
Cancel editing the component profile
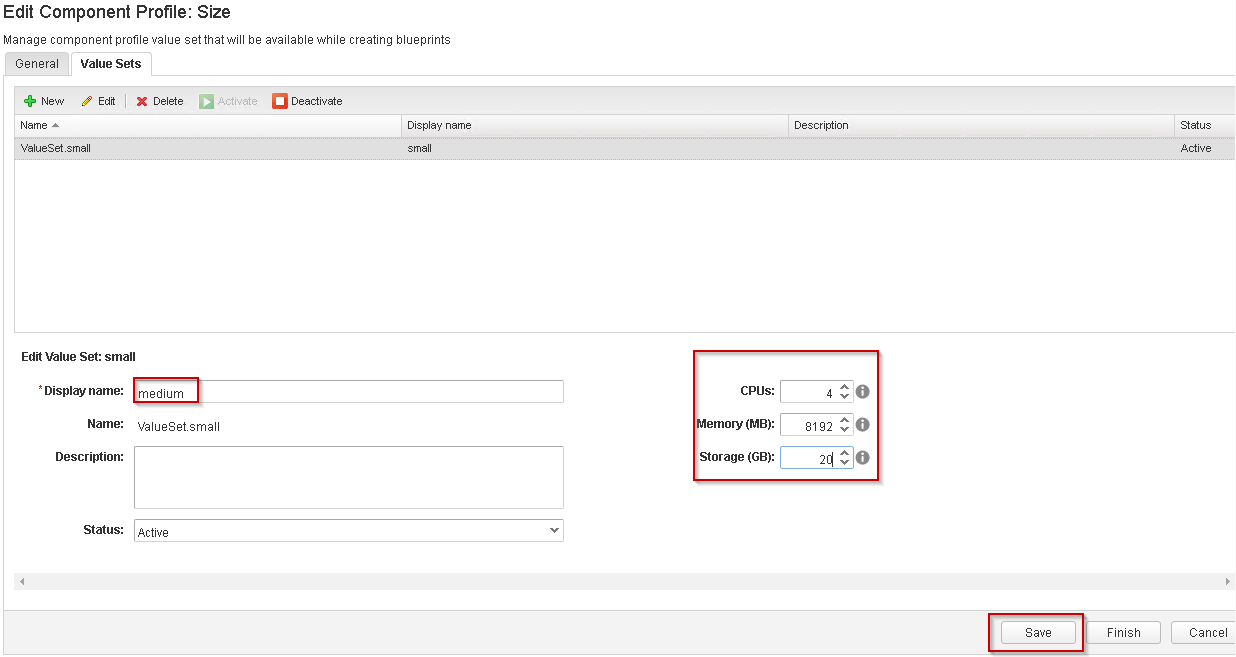(1207, 632)
